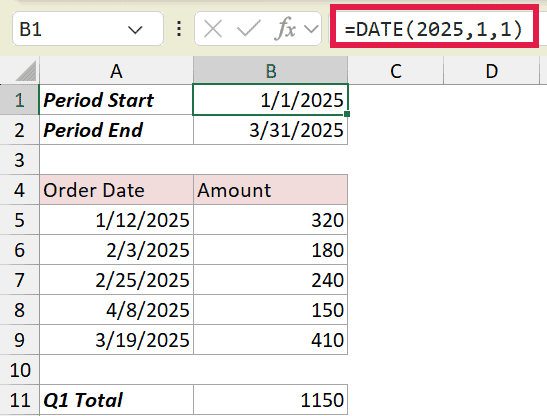The image size is (547, 416).
Task: Select column A header
Action: click(x=116, y=71)
